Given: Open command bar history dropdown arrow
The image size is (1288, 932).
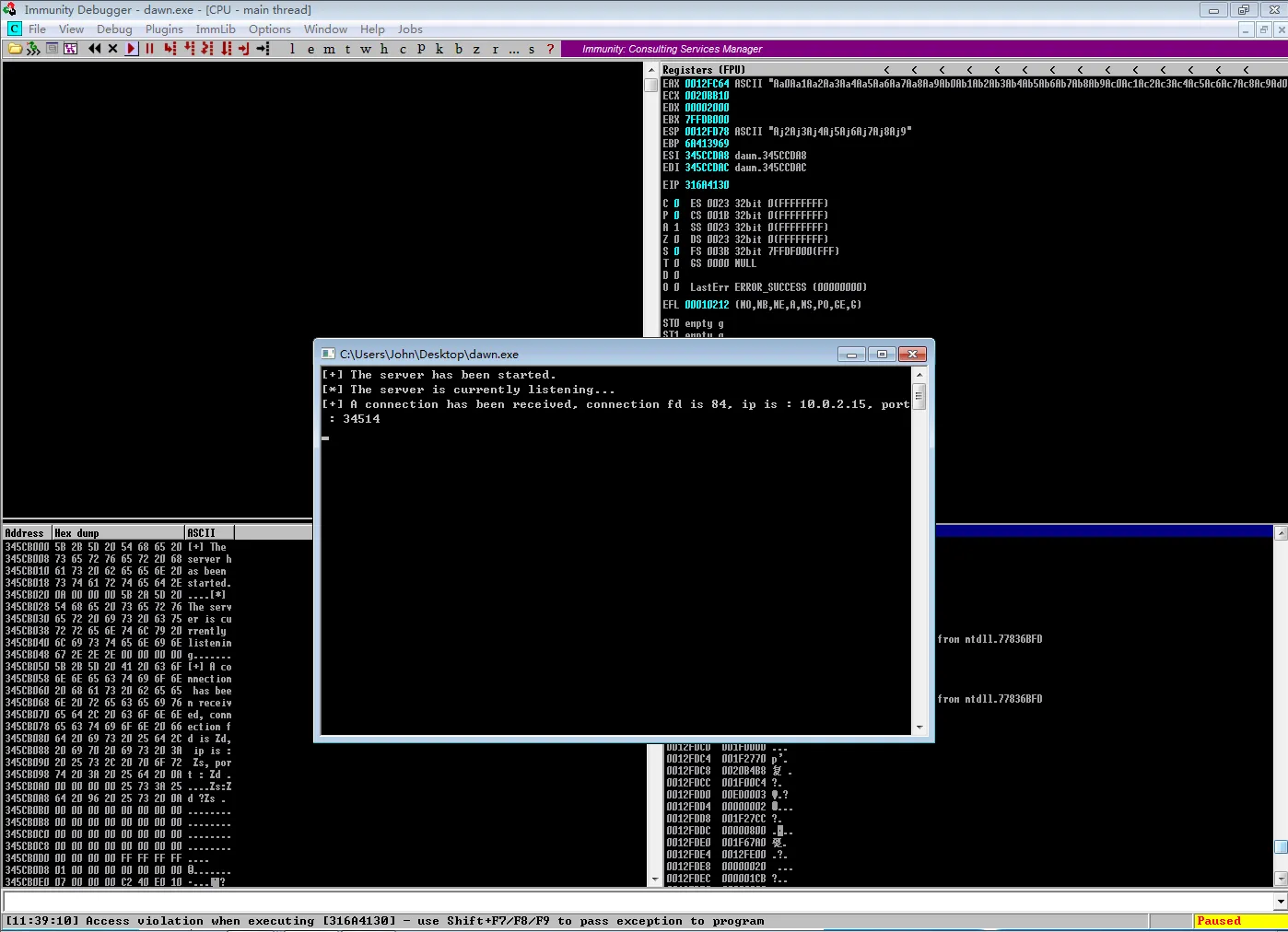Looking at the screenshot, I should (1280, 902).
